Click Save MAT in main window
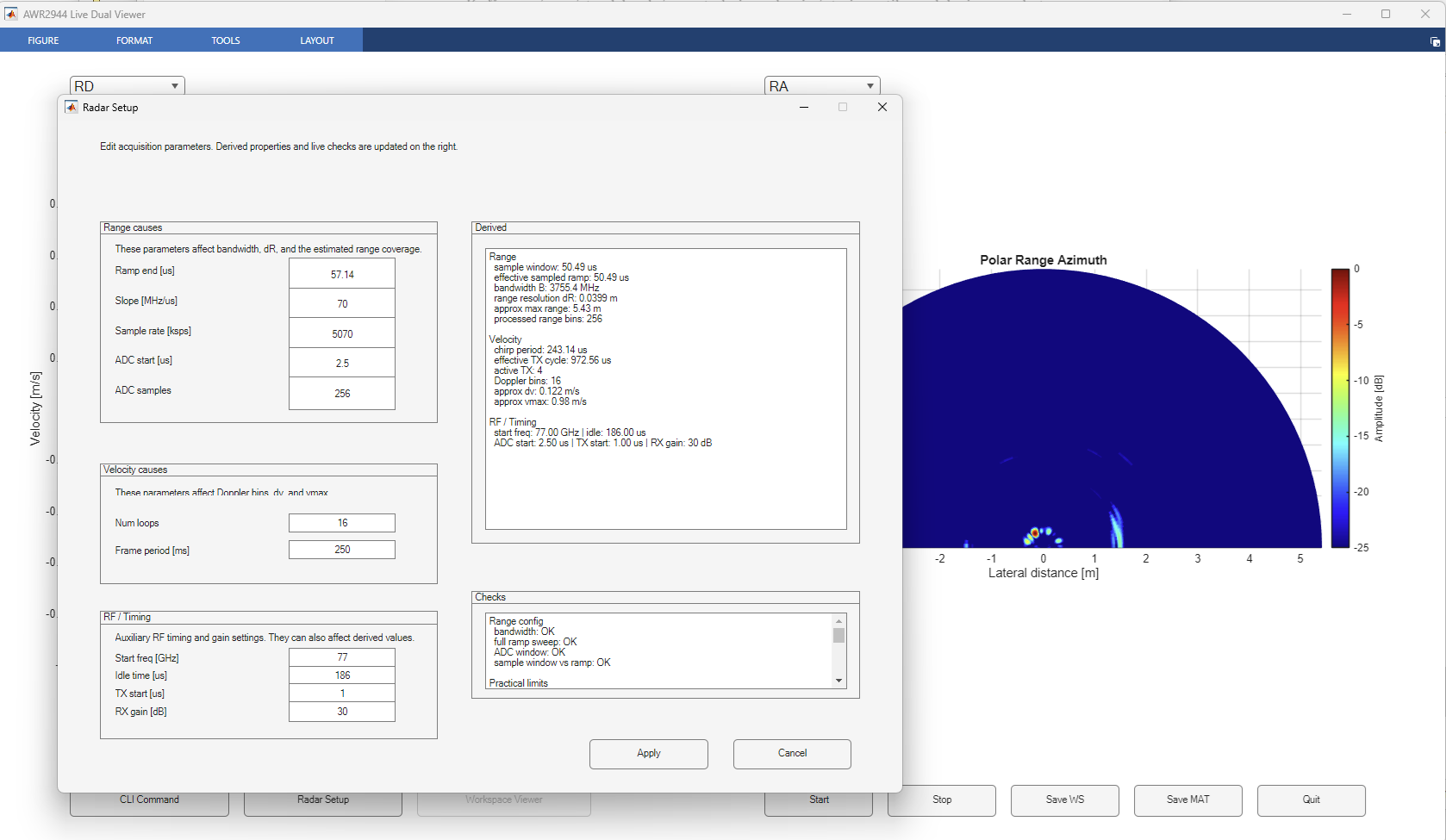 (x=1188, y=800)
